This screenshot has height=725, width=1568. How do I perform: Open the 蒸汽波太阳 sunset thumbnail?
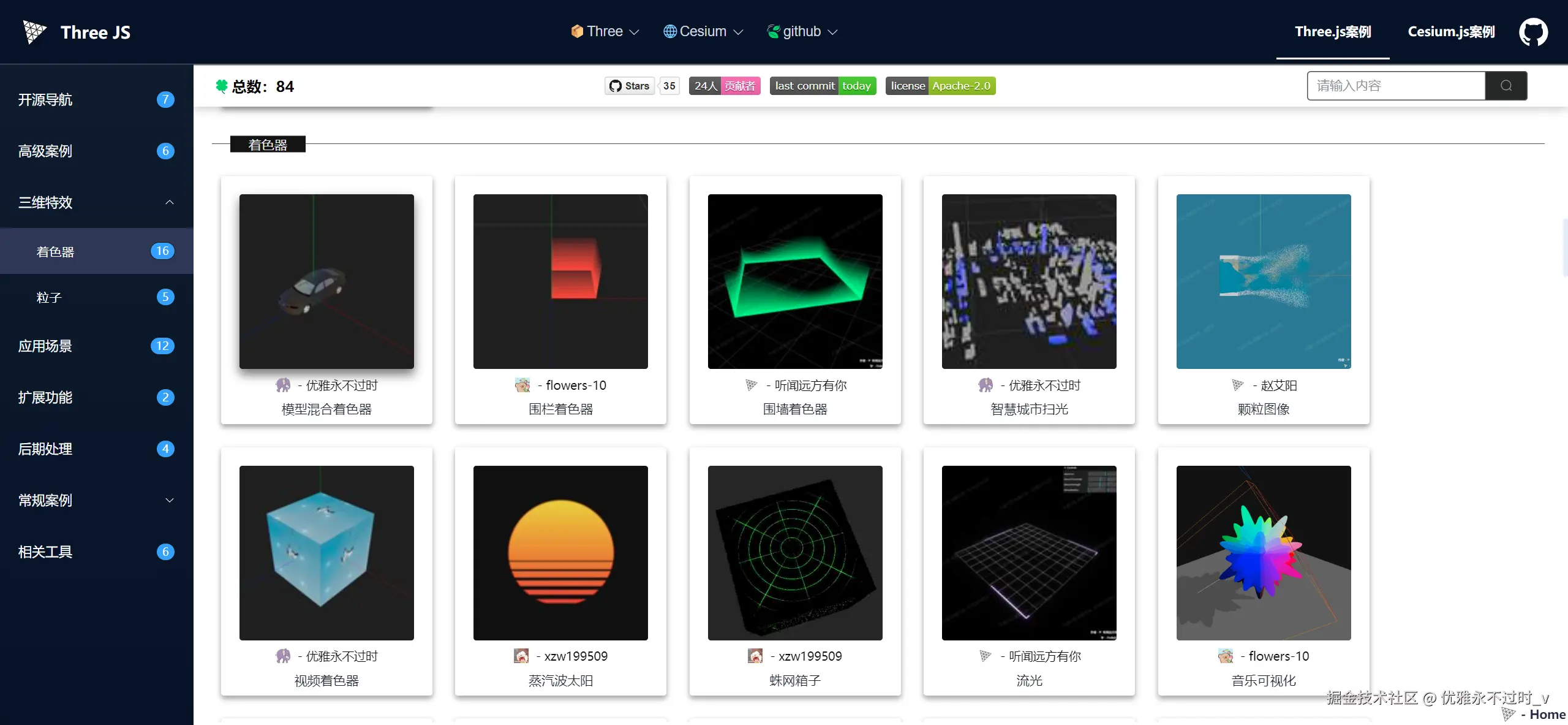(x=560, y=552)
